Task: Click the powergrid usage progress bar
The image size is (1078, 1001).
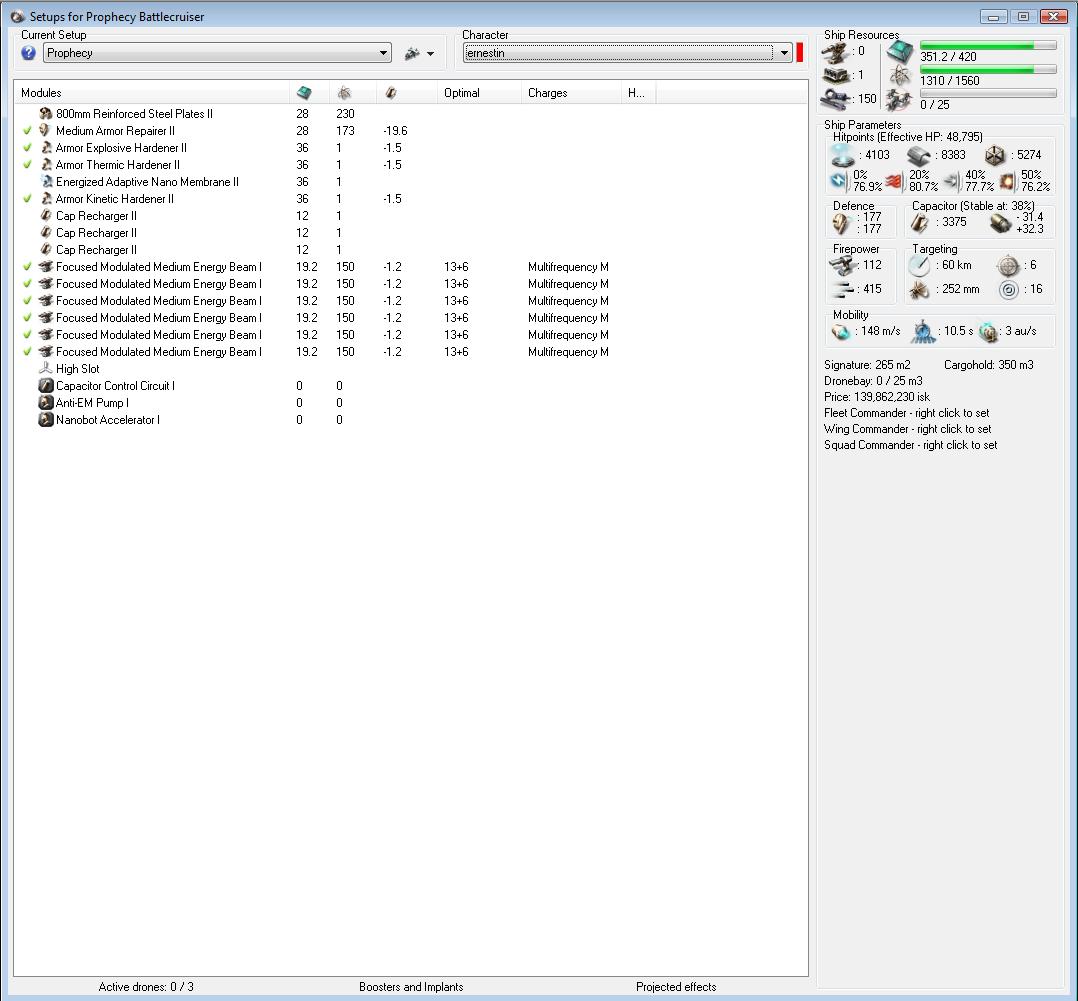Action: (x=988, y=69)
